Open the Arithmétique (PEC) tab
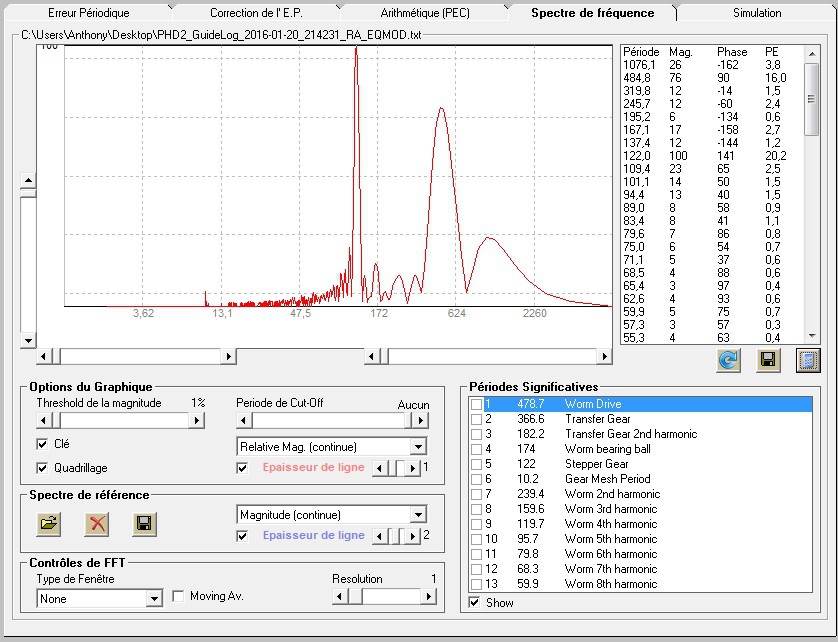This screenshot has width=838, height=642. point(425,13)
